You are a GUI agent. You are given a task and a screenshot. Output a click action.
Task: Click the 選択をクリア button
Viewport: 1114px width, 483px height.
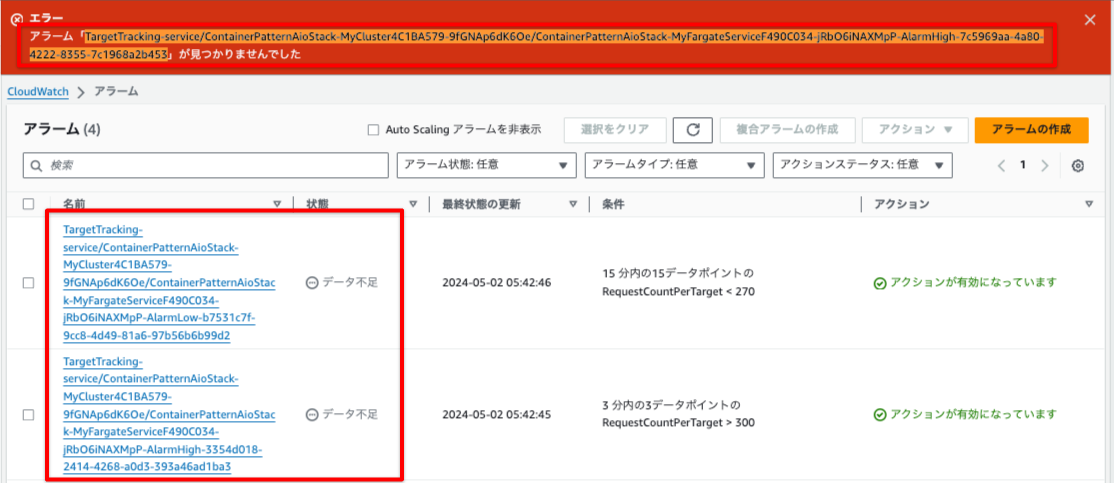point(615,130)
